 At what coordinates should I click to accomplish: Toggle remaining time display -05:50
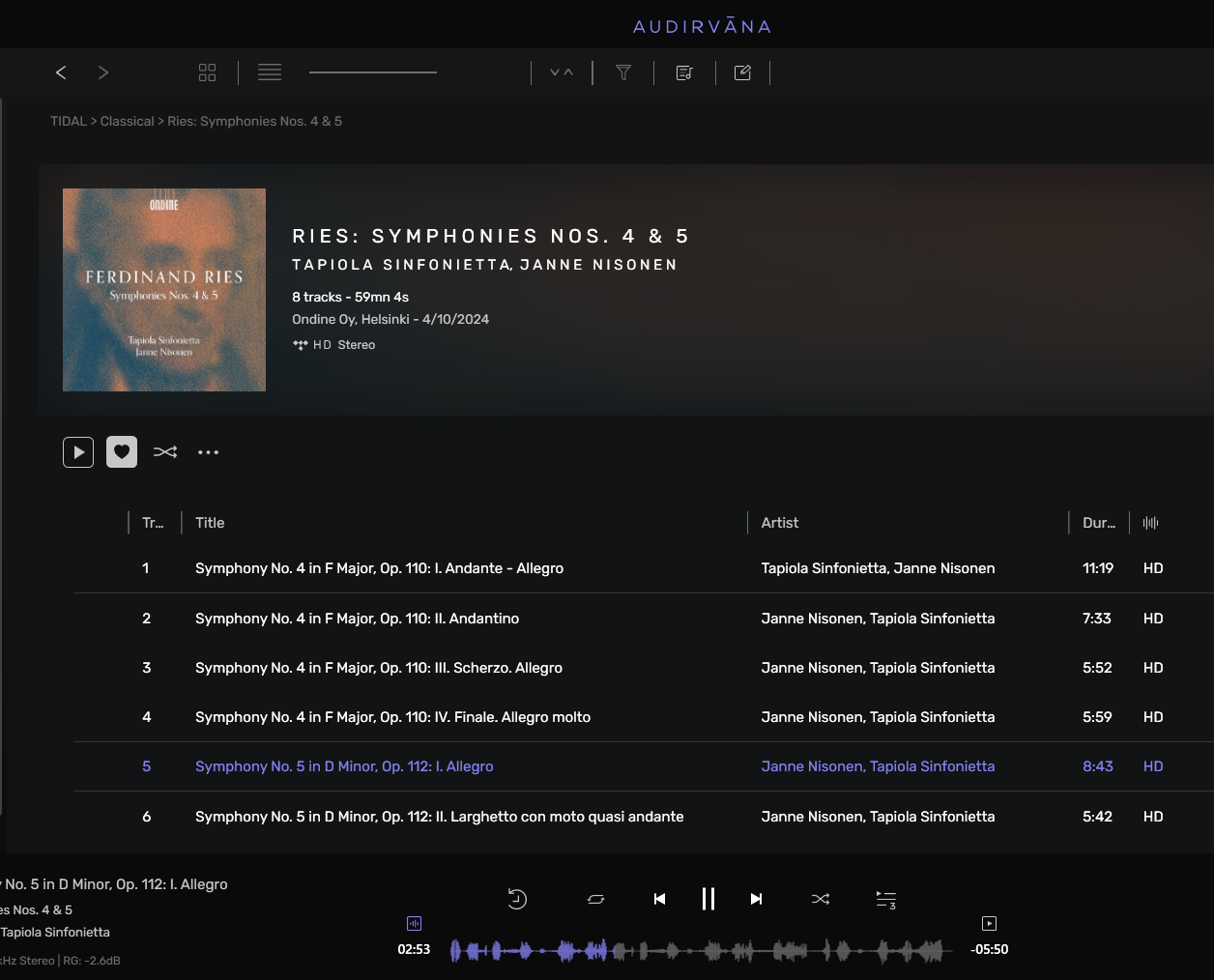(989, 950)
